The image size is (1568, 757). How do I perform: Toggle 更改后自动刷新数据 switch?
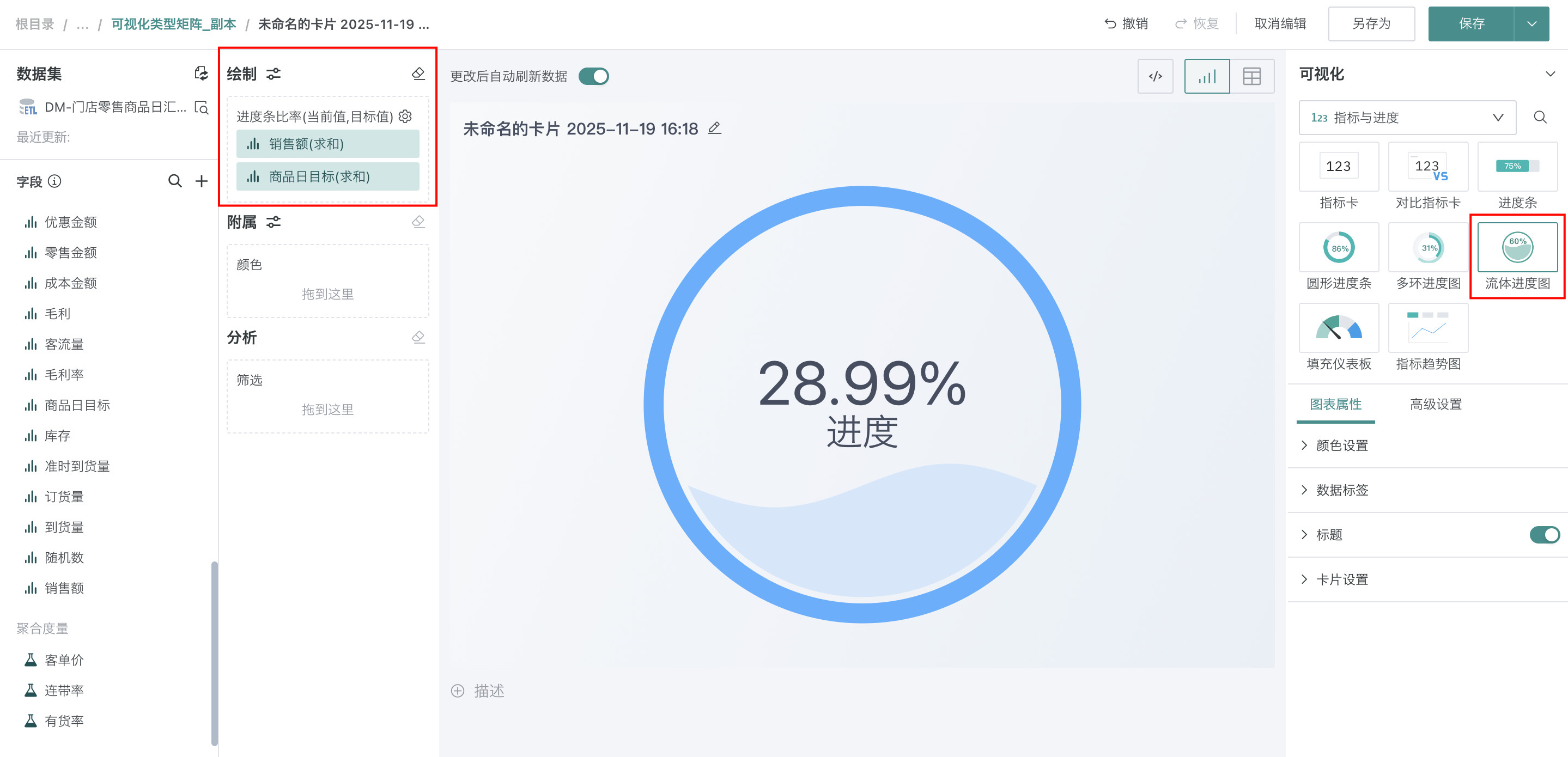[x=593, y=76]
